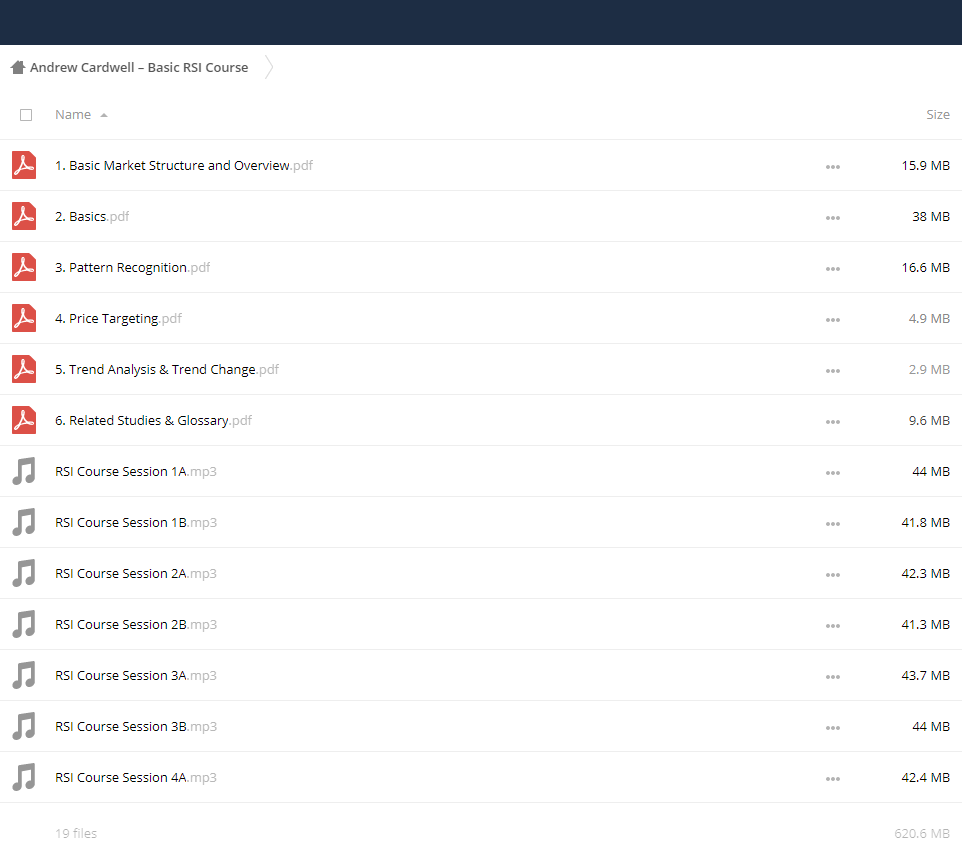
Task: Open more options for 4. Price Targeting
Action: pos(833,320)
